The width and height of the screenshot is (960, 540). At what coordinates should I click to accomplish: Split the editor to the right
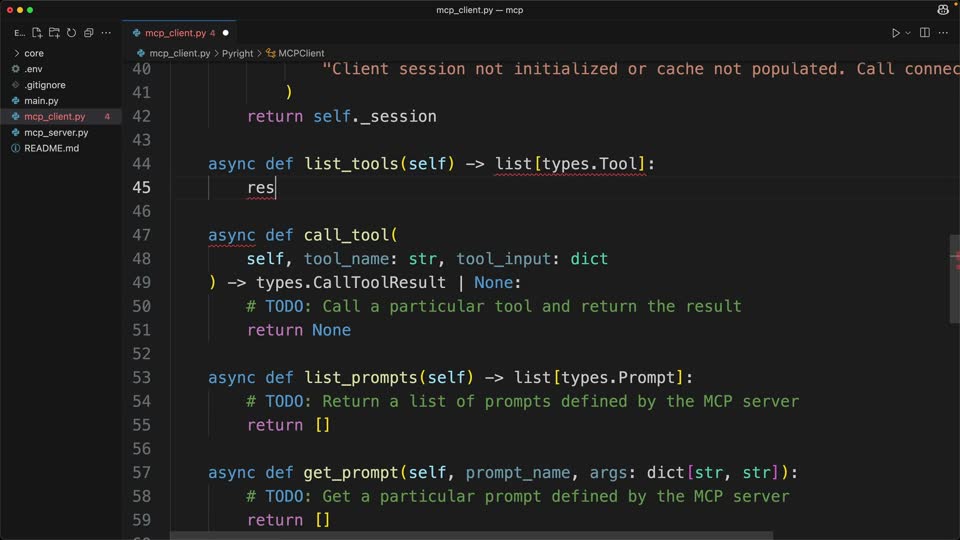point(924,32)
